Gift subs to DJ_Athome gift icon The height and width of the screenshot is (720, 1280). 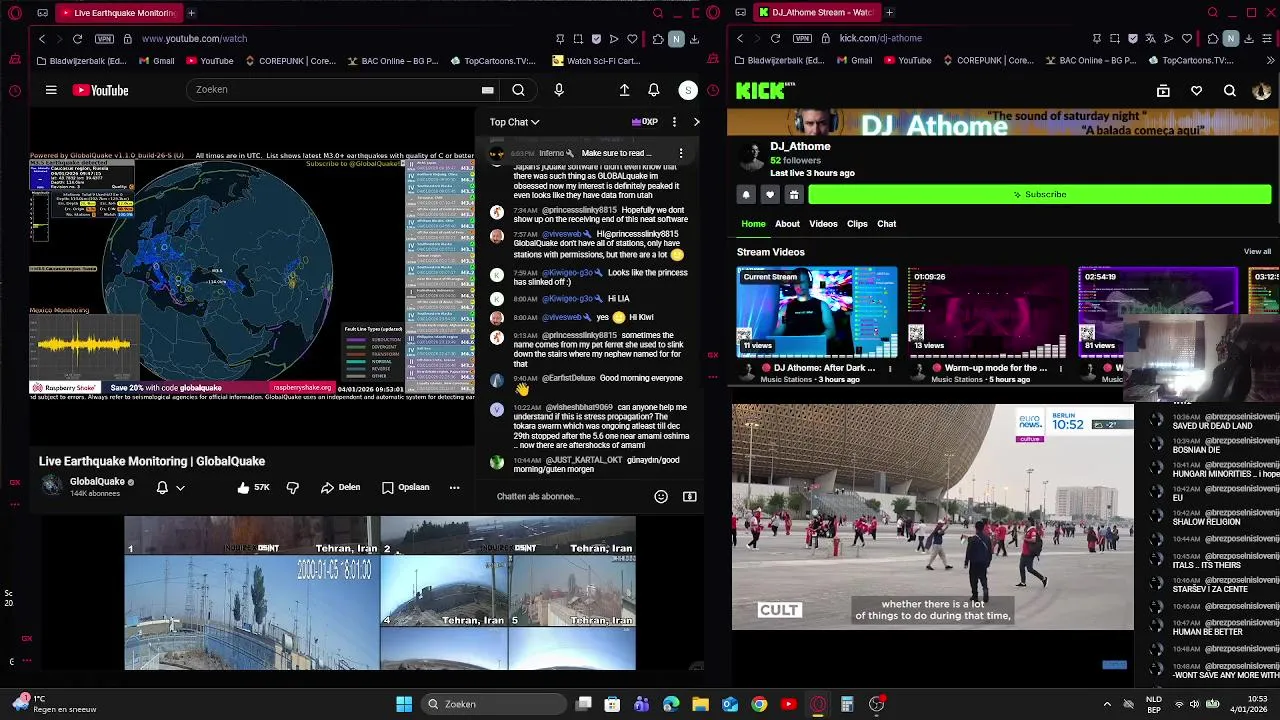point(794,194)
